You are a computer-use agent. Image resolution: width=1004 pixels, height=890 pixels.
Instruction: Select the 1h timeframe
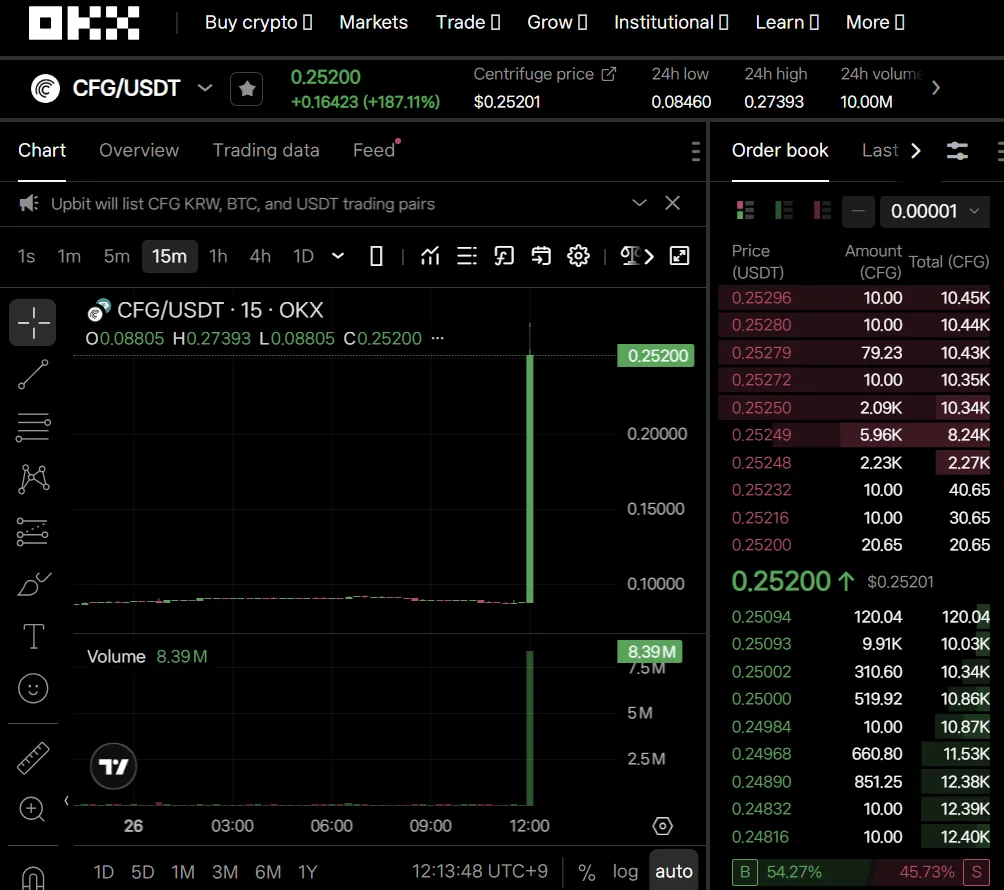click(218, 256)
